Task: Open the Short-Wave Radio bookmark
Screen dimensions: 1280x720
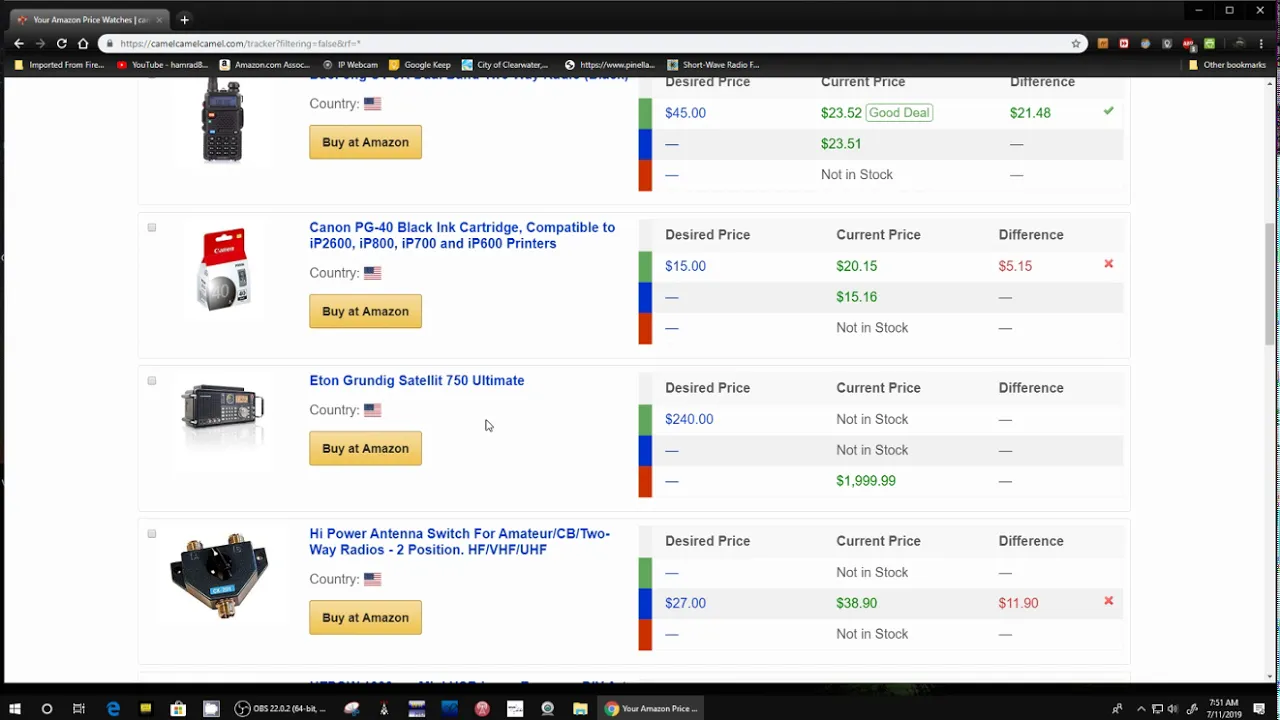Action: tap(714, 65)
